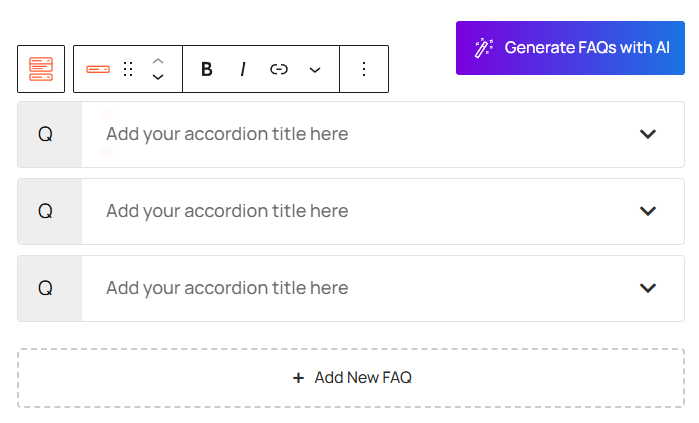Open the block options three-dot menu
The image size is (699, 423).
(364, 69)
